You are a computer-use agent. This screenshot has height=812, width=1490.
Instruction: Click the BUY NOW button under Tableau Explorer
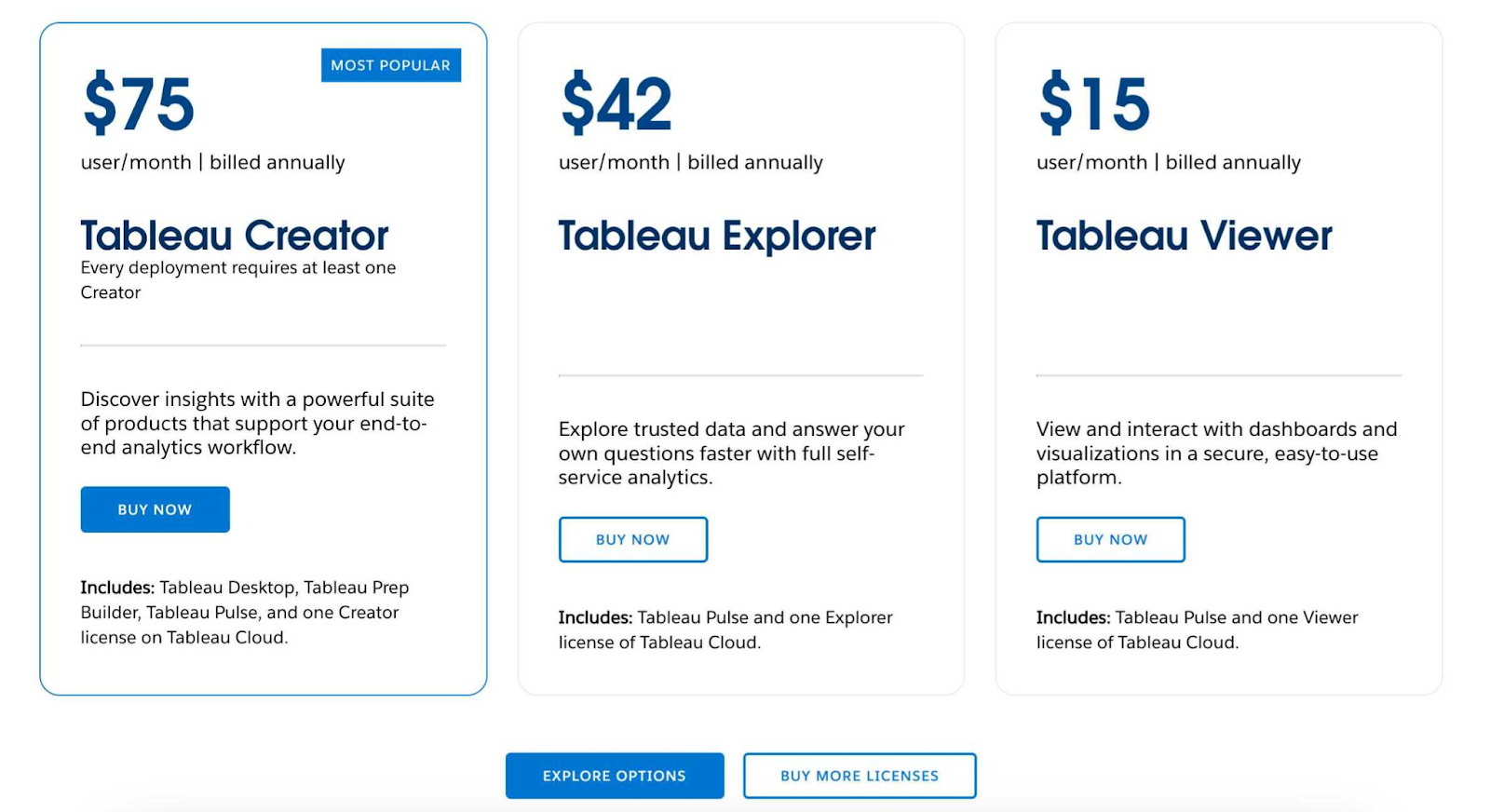633,539
